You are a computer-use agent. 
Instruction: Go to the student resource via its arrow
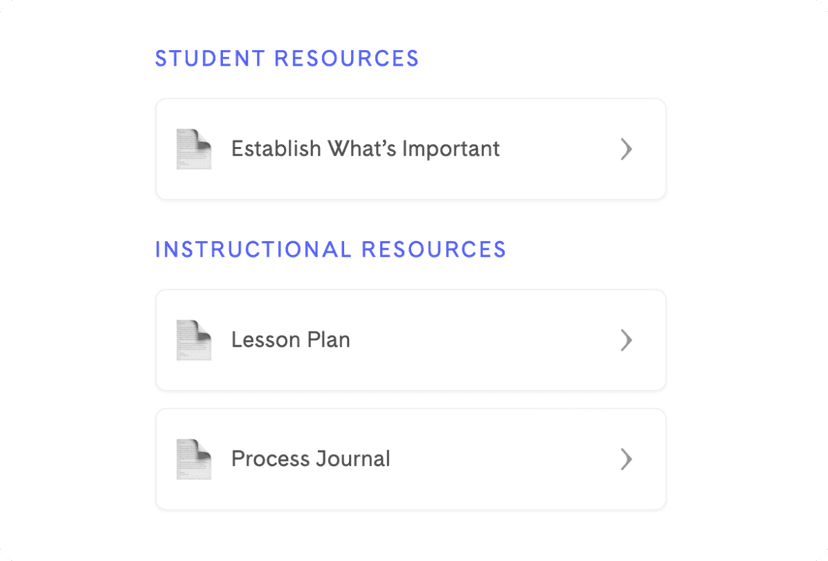(x=626, y=149)
